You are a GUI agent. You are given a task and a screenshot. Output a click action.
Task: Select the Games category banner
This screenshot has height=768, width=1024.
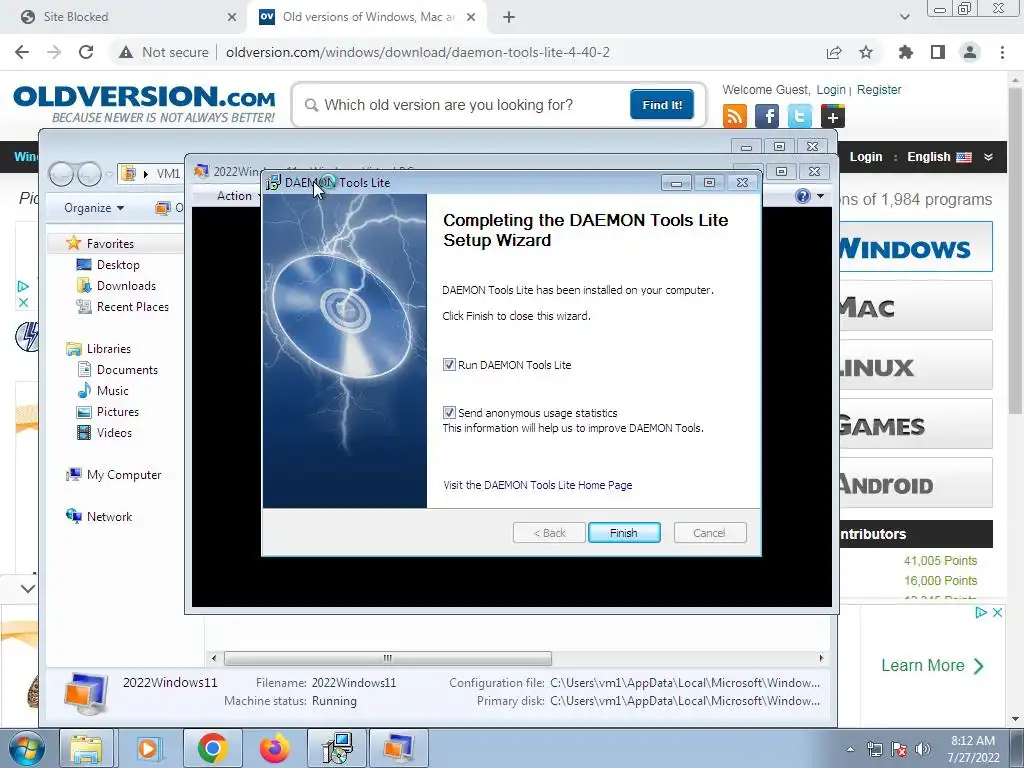915,423
